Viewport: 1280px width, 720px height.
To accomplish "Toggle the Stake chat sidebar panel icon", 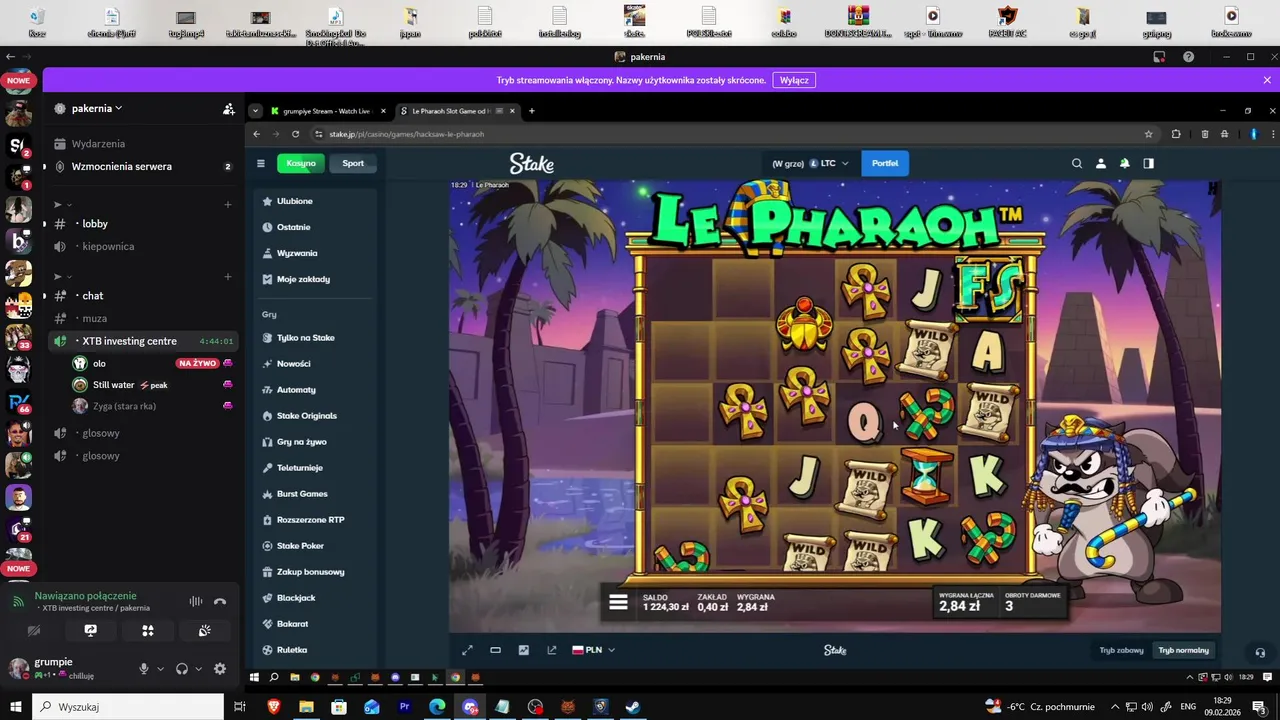I will [1148, 163].
